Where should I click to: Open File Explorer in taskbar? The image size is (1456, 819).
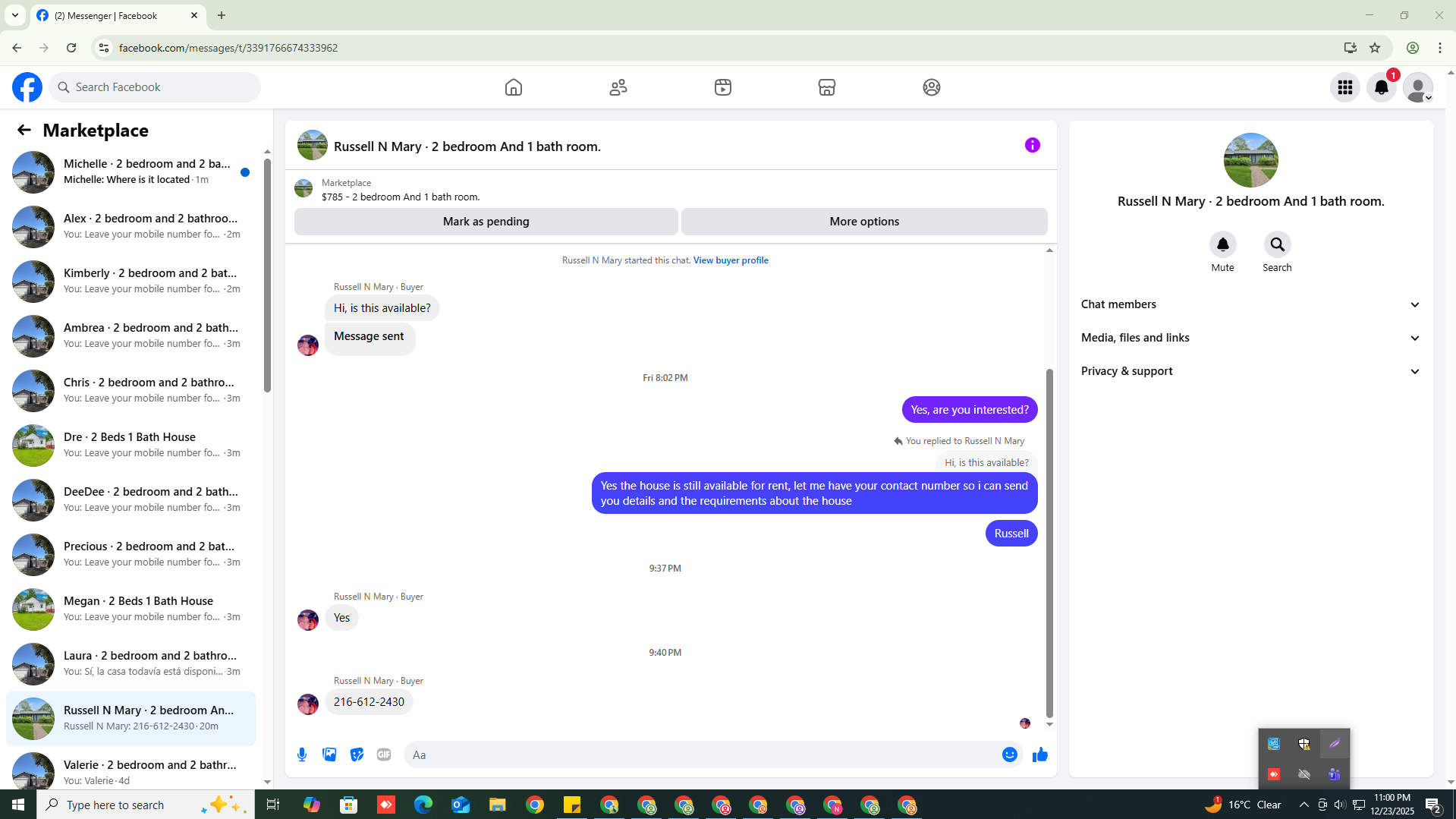(x=498, y=805)
